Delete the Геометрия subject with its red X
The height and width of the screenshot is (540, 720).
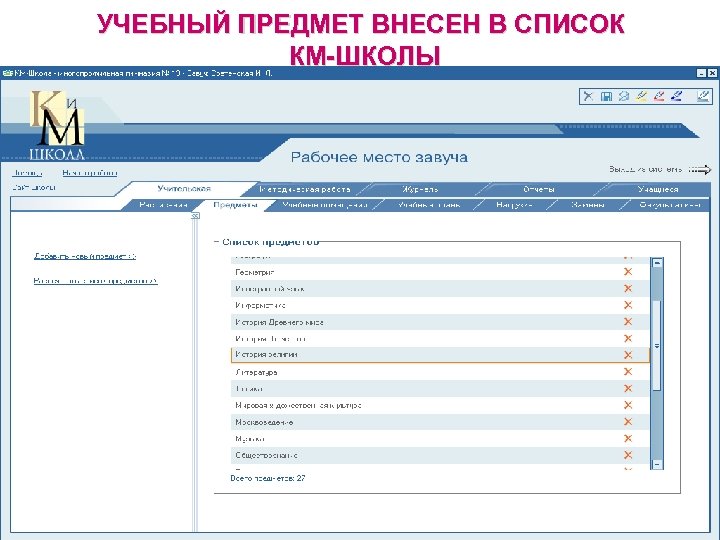[x=628, y=272]
